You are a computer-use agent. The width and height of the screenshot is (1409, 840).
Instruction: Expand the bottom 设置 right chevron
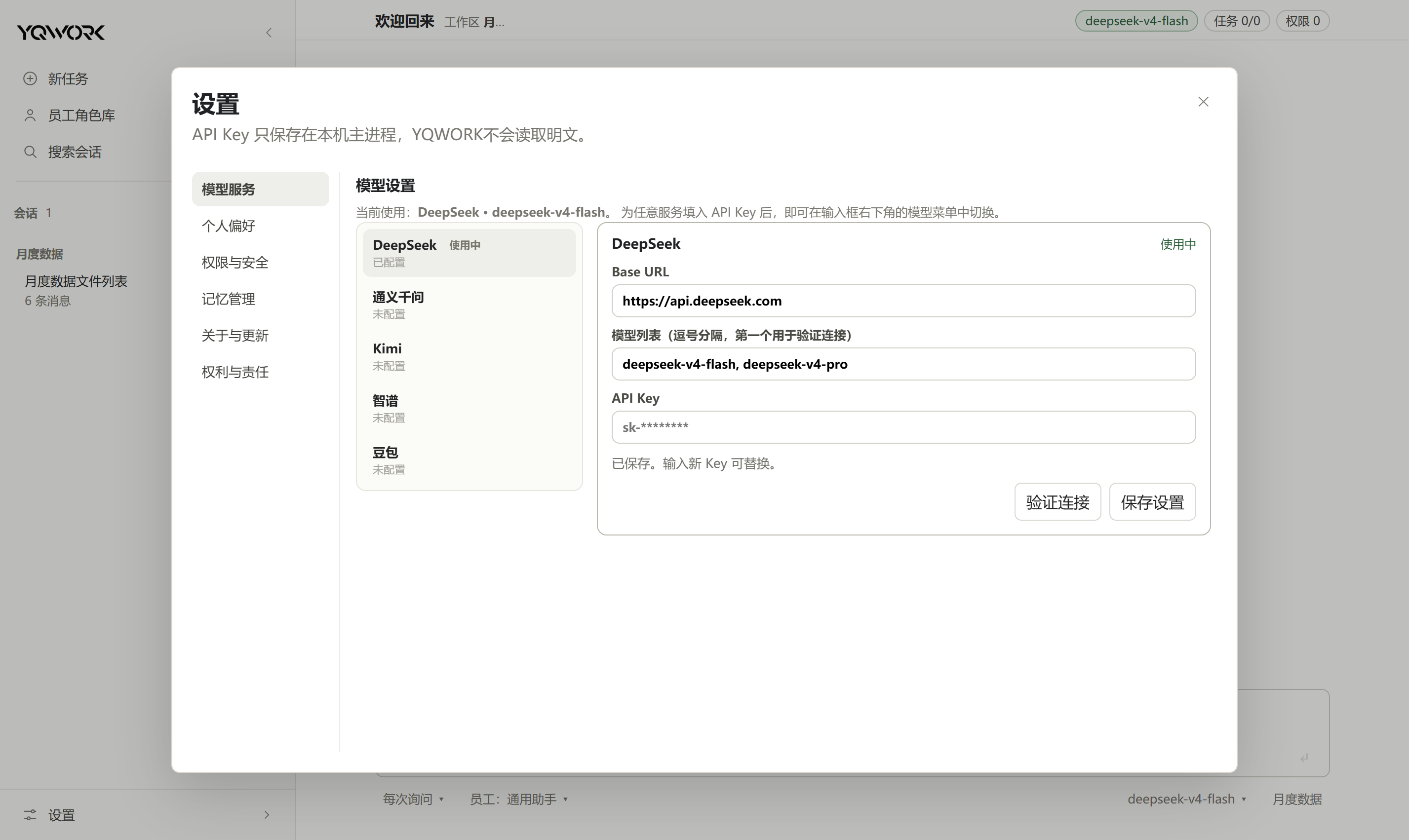pos(267,814)
